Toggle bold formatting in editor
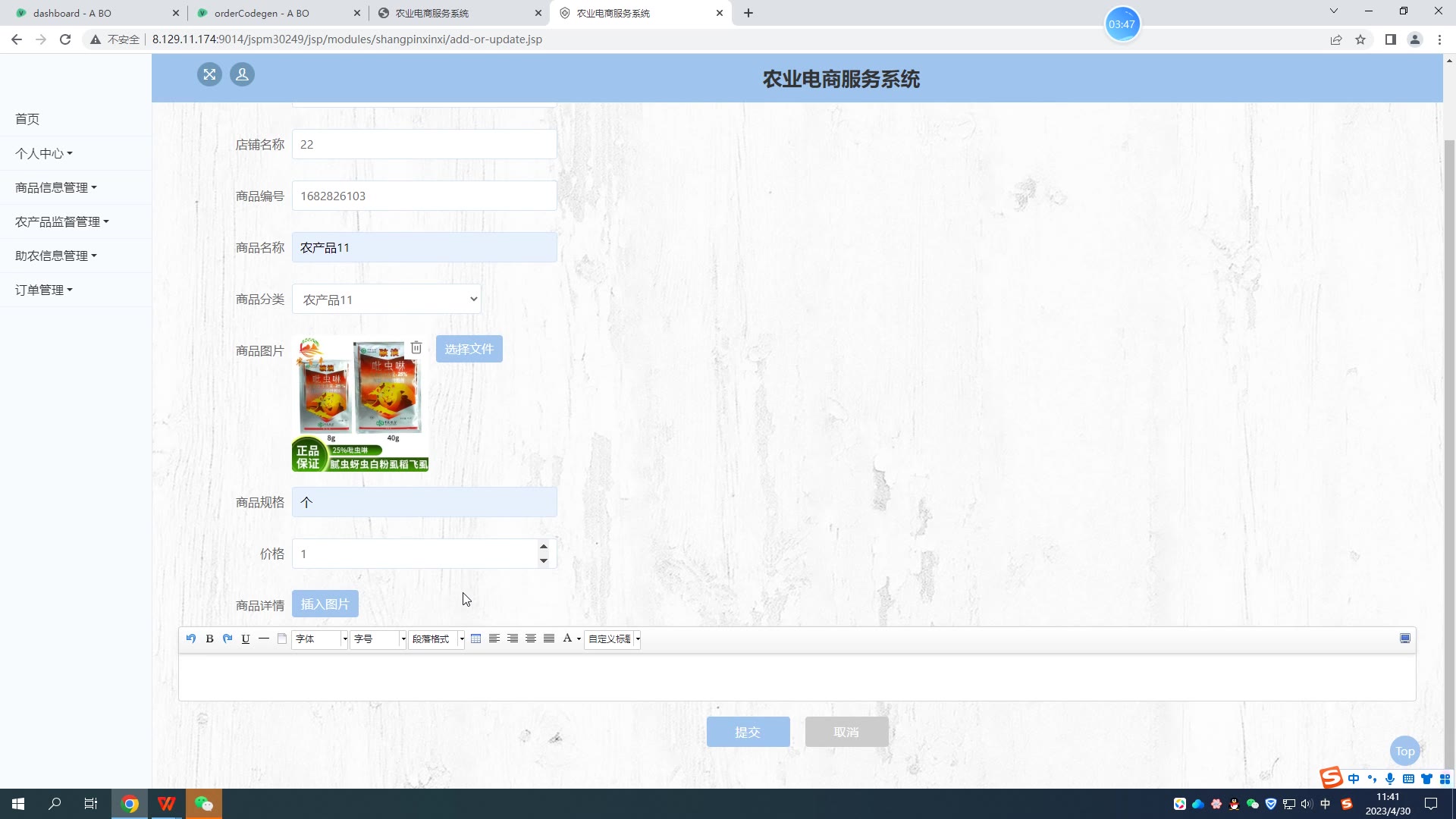1456x819 pixels. point(209,639)
